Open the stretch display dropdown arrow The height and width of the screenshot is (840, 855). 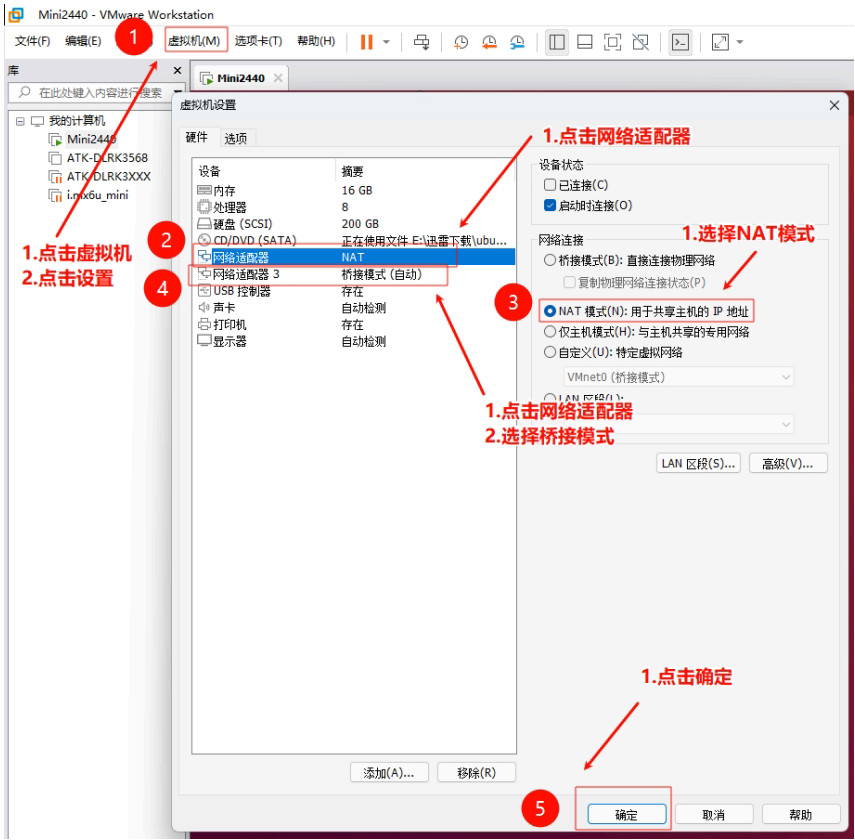point(740,41)
